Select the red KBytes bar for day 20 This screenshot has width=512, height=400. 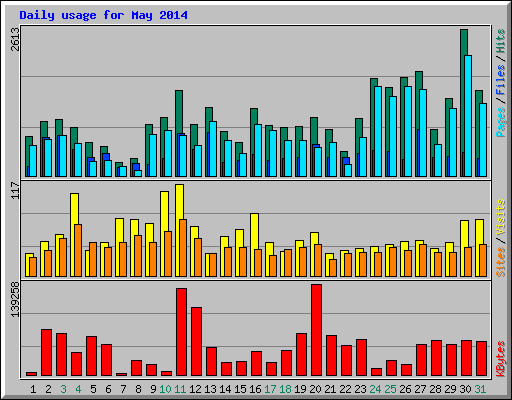316,330
